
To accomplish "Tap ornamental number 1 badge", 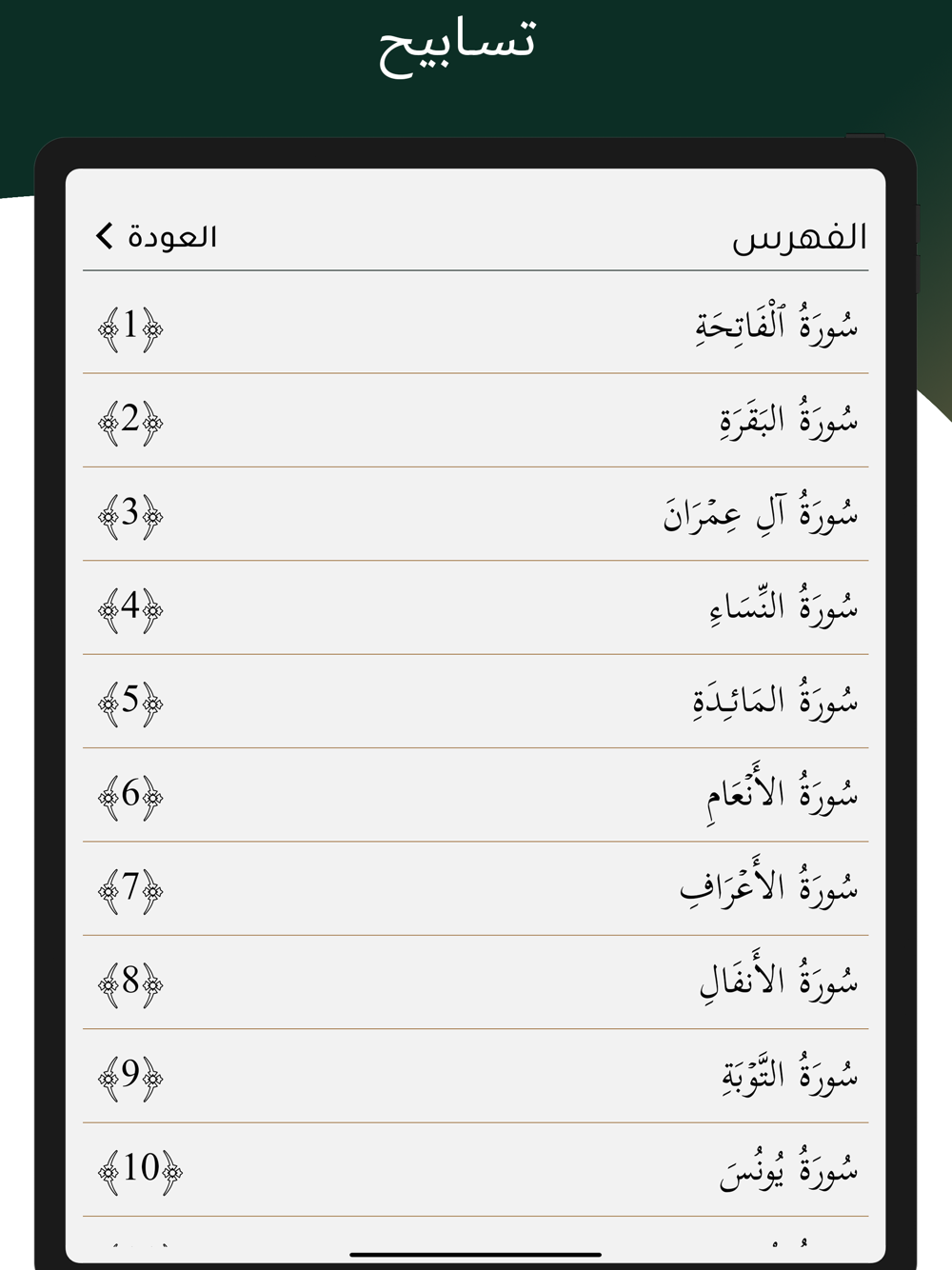I will [130, 328].
